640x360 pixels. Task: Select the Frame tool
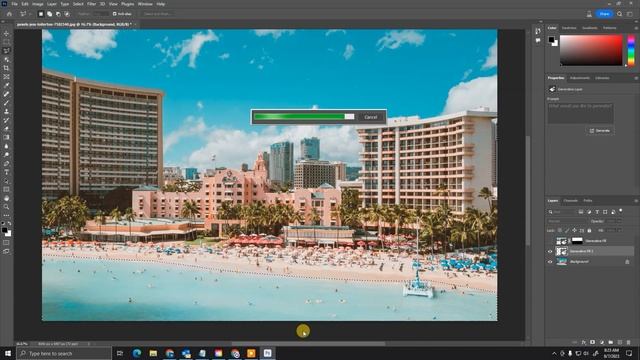(x=6, y=77)
